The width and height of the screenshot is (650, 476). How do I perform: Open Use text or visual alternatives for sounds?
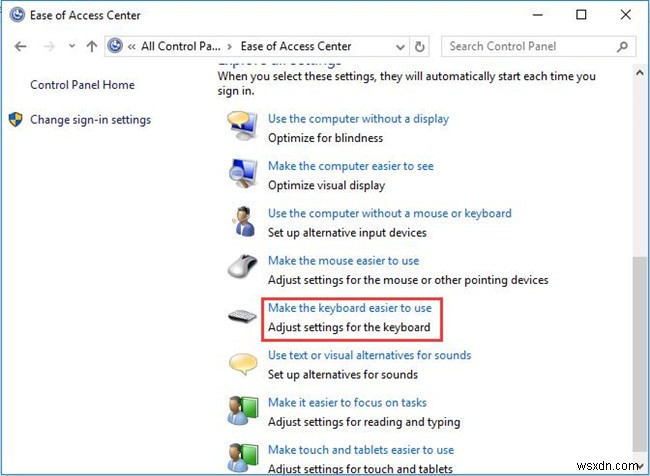pos(369,355)
